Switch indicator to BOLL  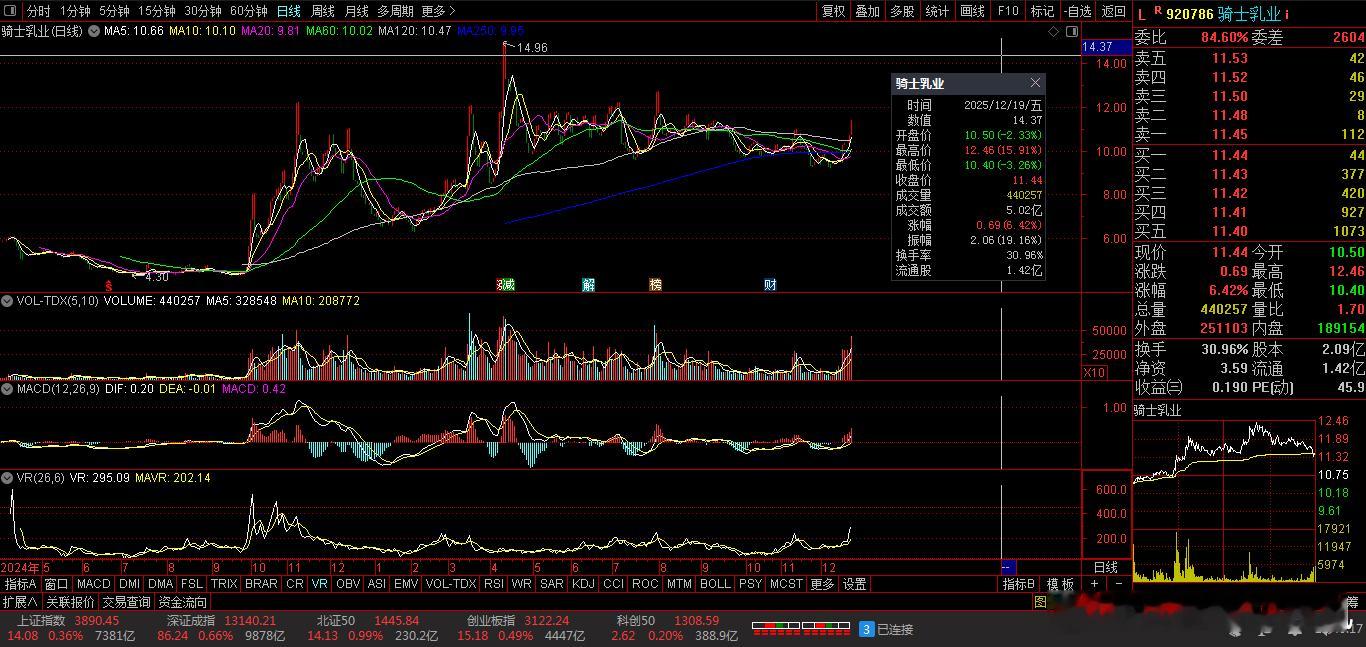pos(715,584)
